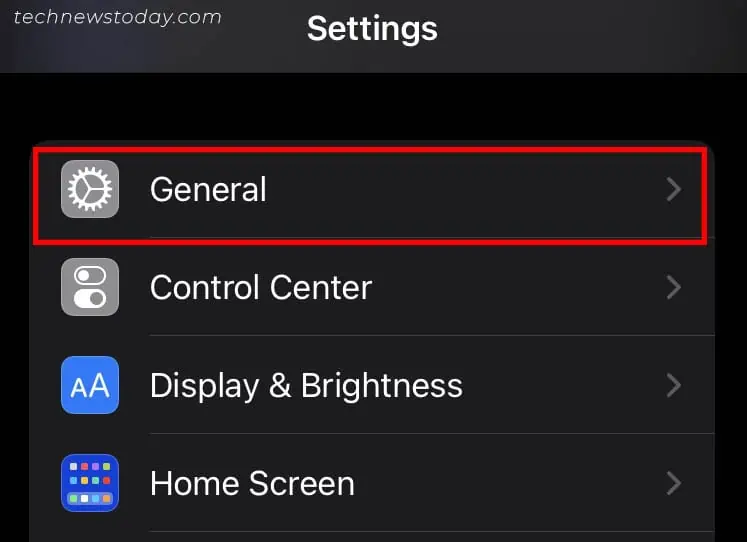The width and height of the screenshot is (747, 542).
Task: Select the Control Center label
Action: click(260, 288)
